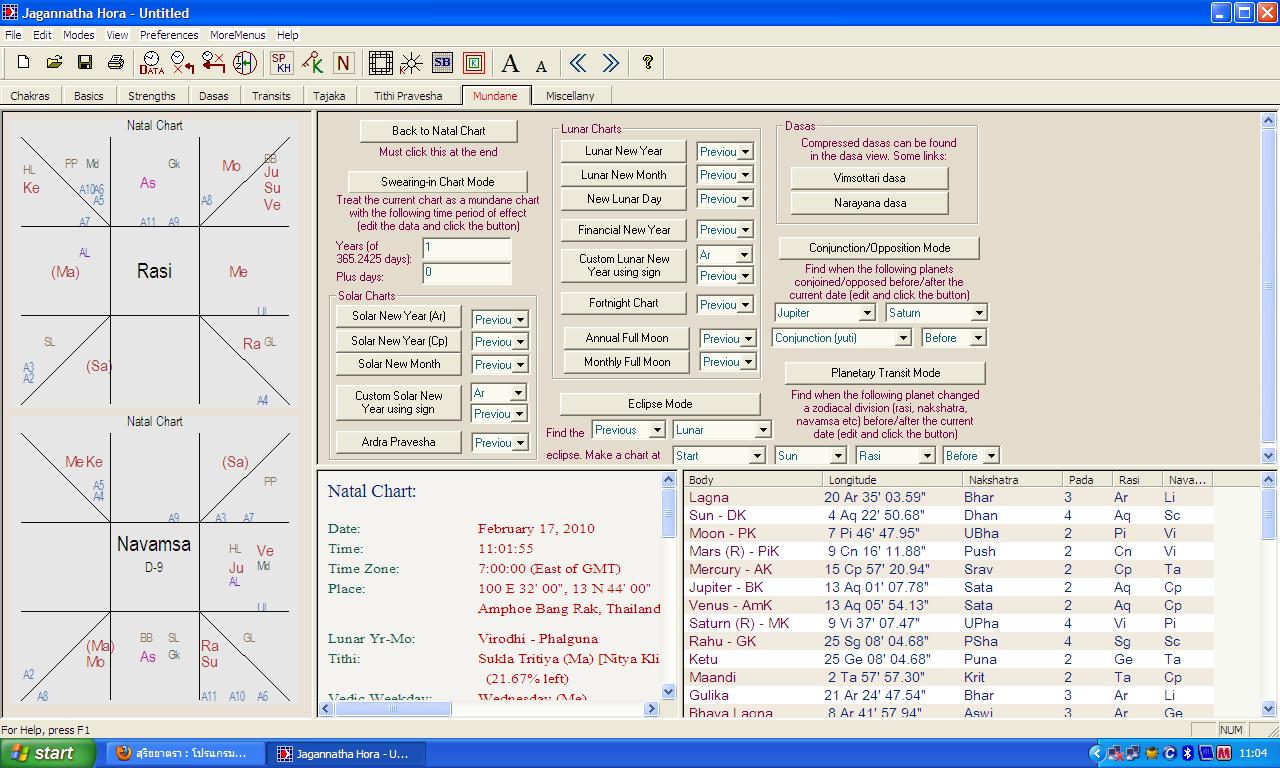The width and height of the screenshot is (1280, 768).
Task: Click the red N toolbar icon
Action: (x=344, y=63)
